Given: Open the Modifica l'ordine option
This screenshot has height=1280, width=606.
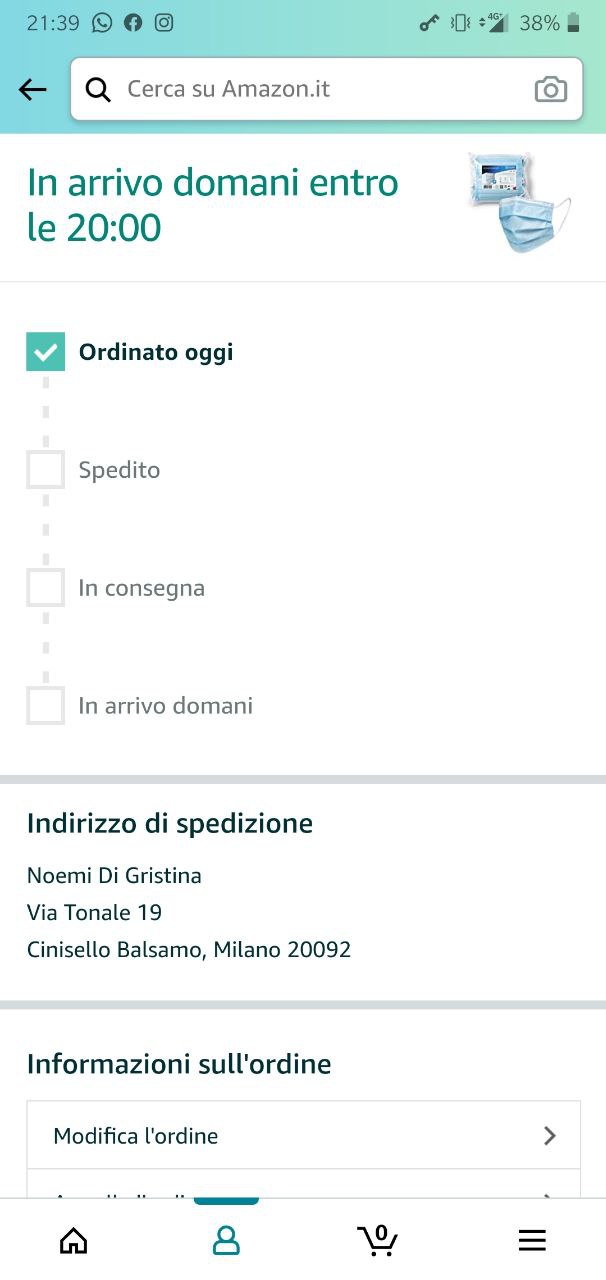Looking at the screenshot, I should pos(136,1136).
